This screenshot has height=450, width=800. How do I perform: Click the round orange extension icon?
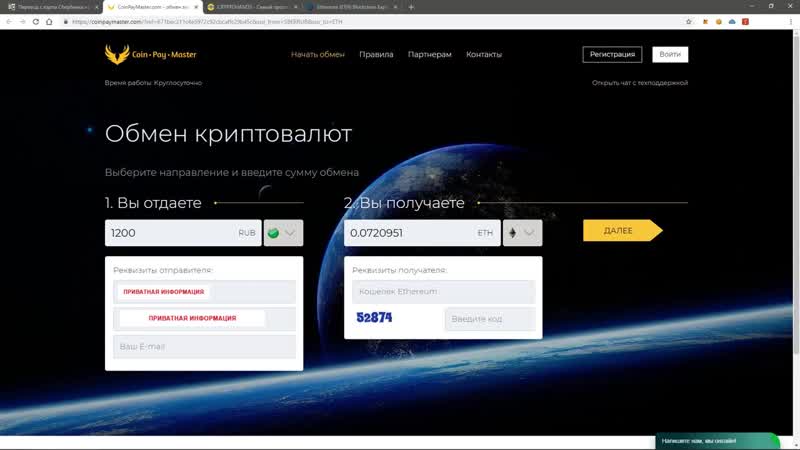click(x=719, y=21)
